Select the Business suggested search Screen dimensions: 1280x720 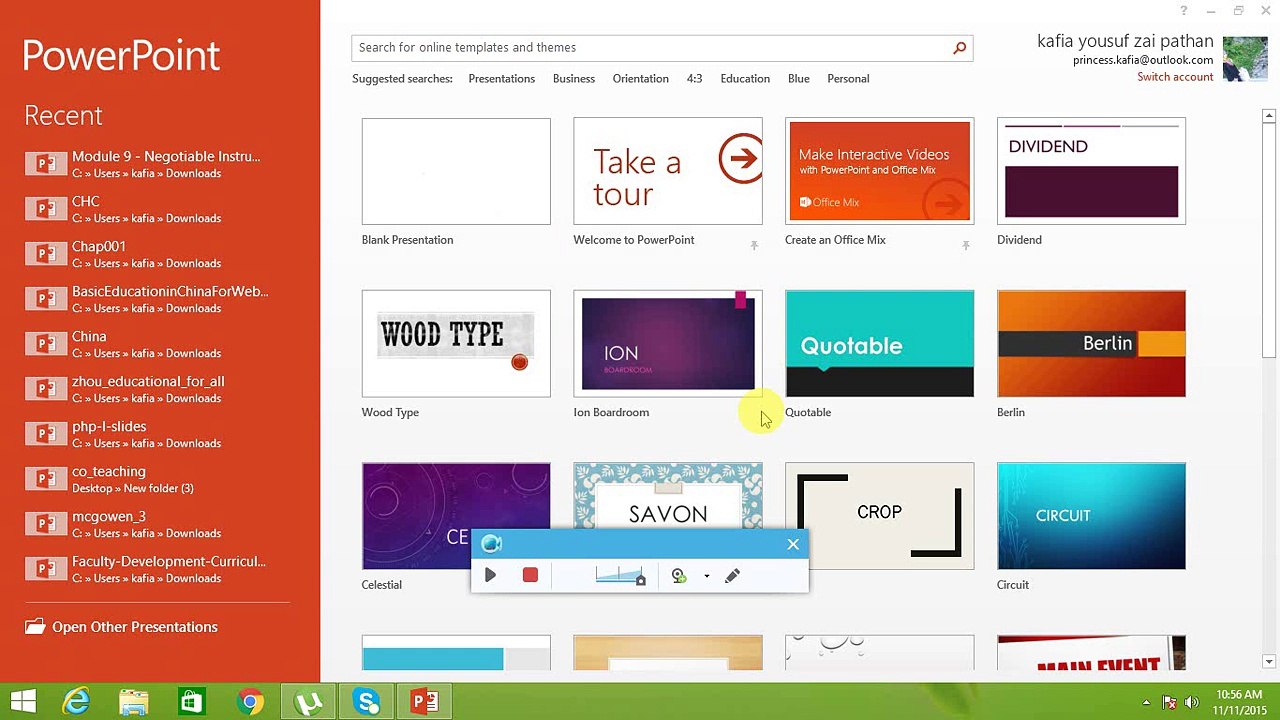574,79
